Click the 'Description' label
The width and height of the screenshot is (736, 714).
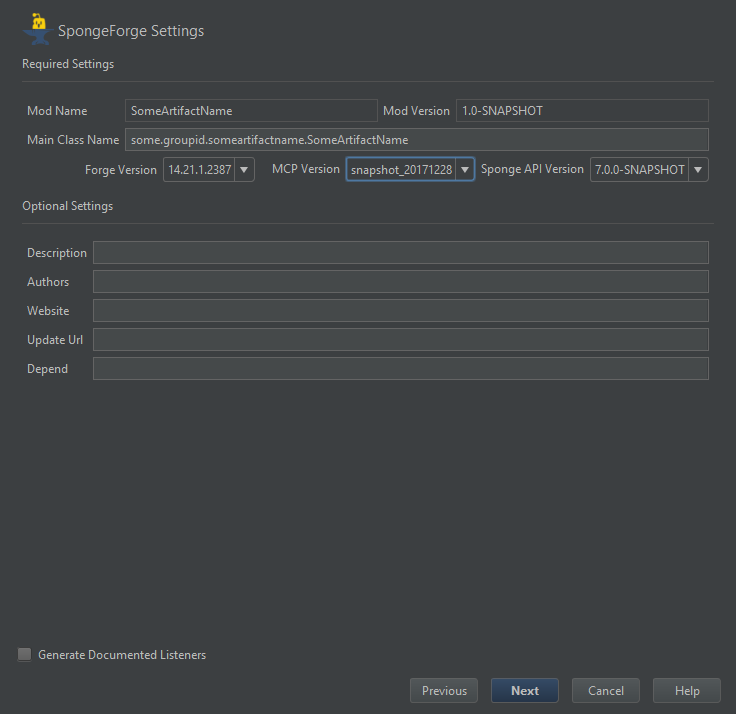tap(57, 253)
